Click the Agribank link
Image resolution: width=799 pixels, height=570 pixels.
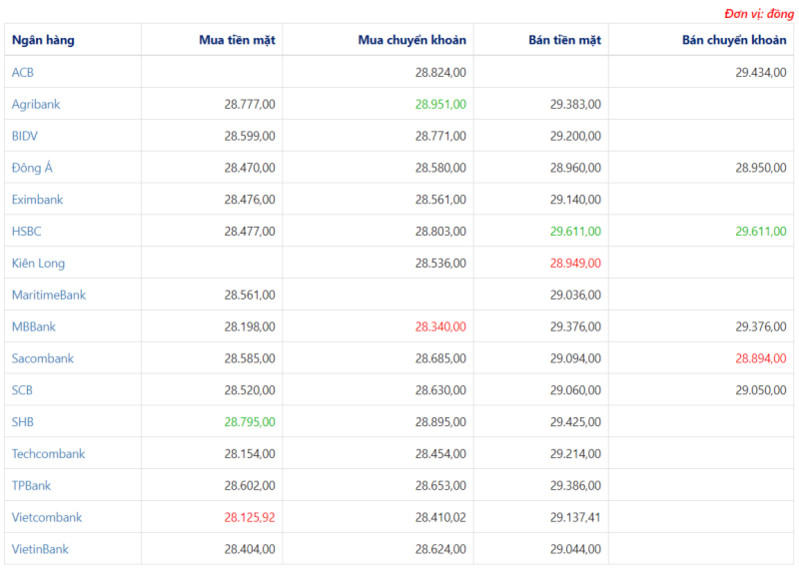pyautogui.click(x=36, y=104)
